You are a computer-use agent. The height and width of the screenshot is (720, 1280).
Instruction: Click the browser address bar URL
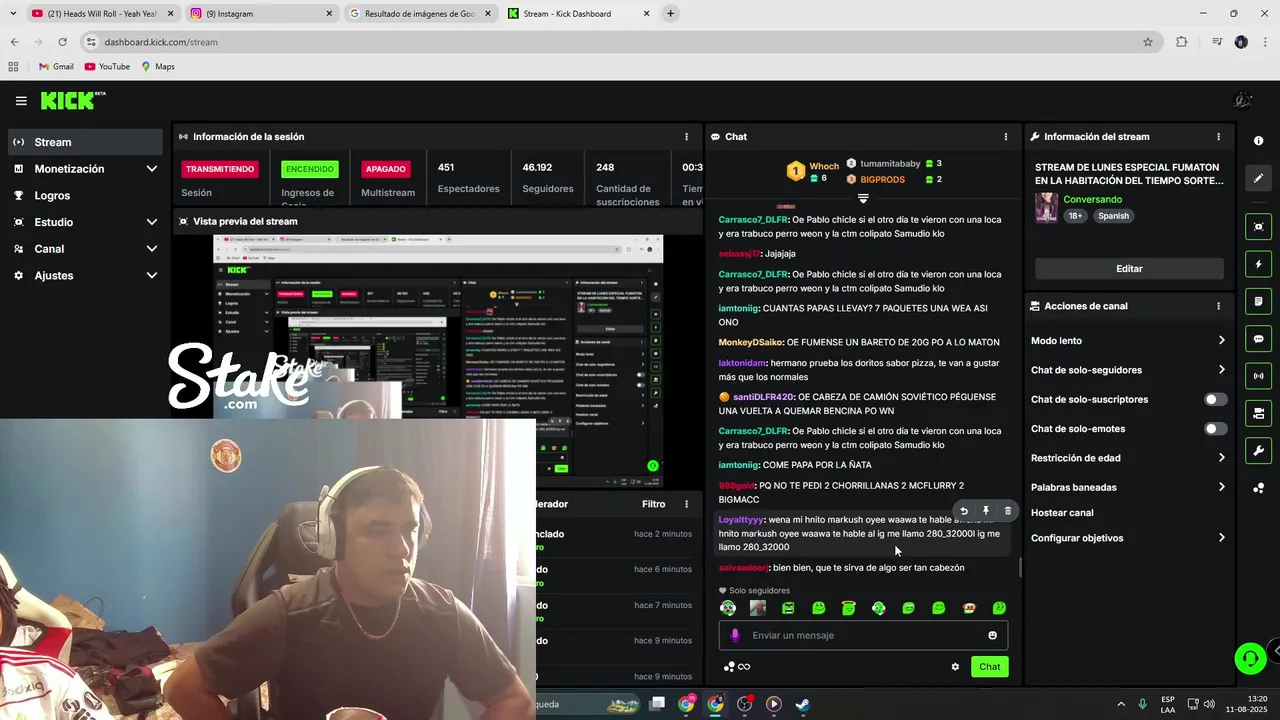coord(161,42)
